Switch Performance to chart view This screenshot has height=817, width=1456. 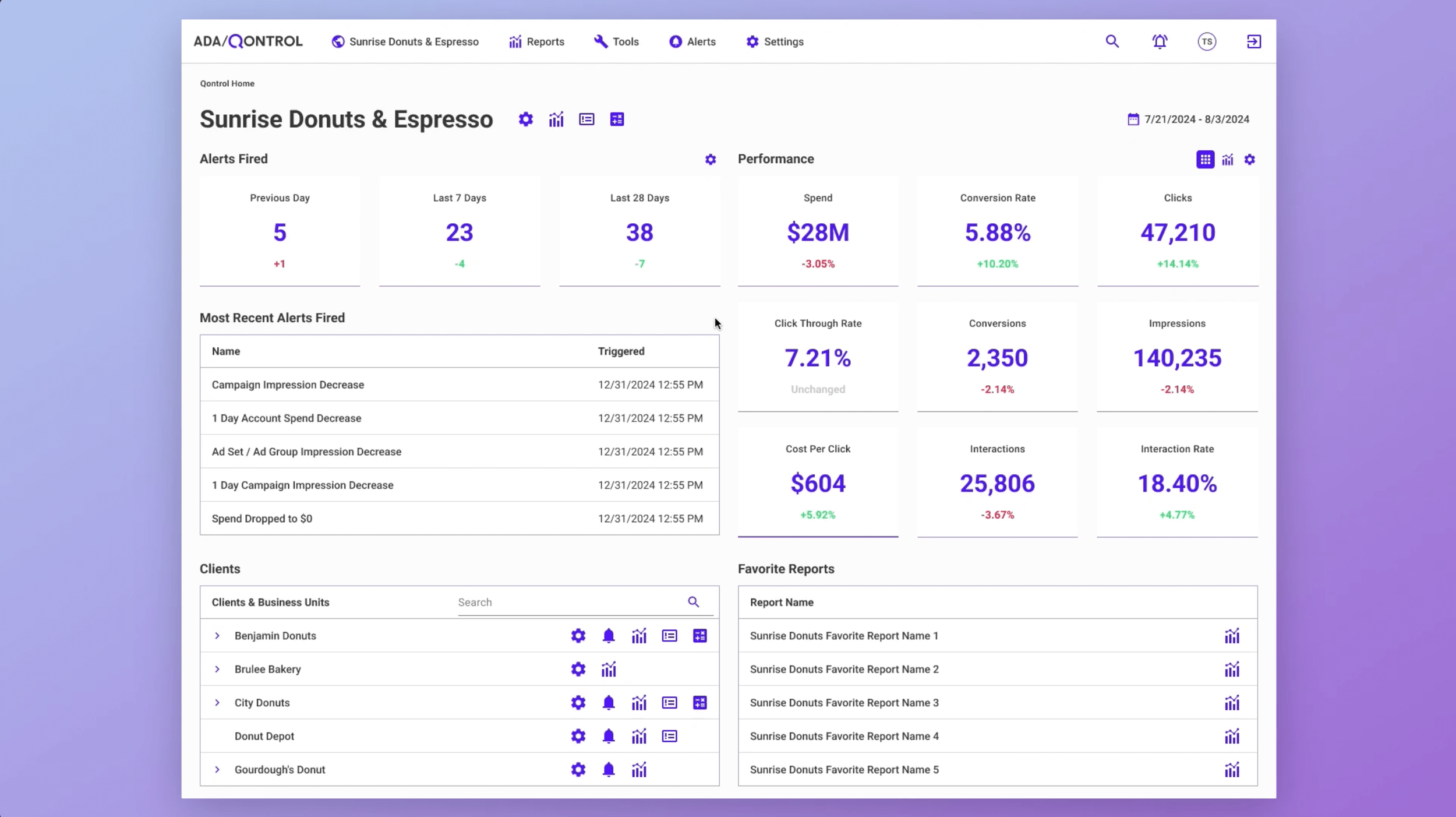pyautogui.click(x=1227, y=160)
